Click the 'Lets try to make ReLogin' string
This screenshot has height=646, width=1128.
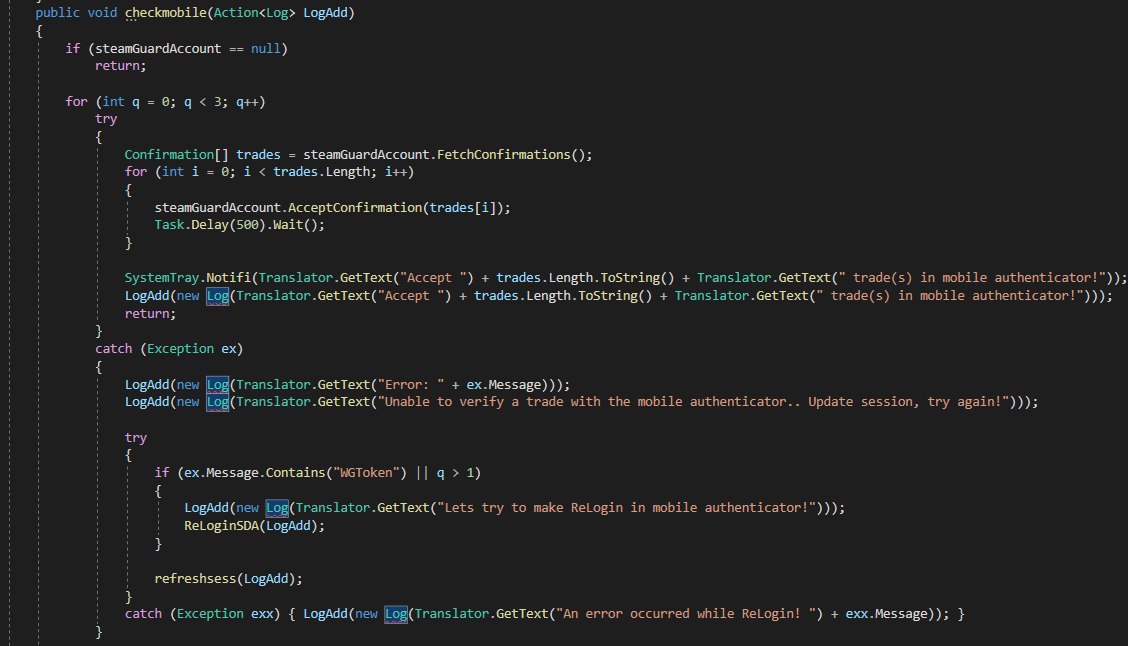click(x=629, y=508)
